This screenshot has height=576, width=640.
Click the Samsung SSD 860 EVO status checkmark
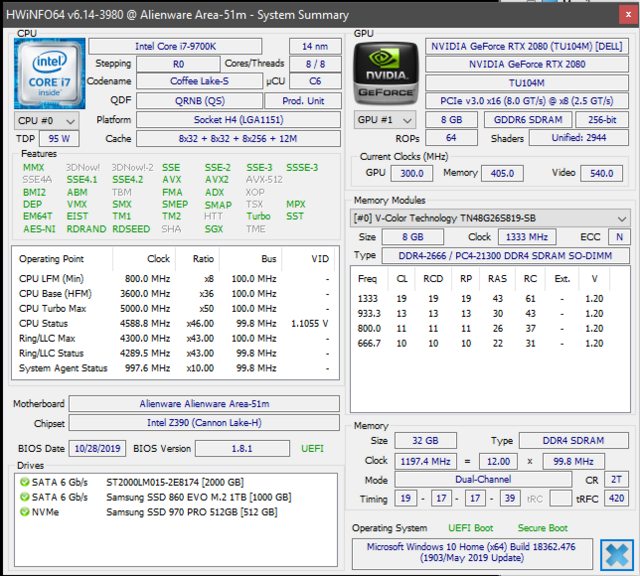(25, 497)
